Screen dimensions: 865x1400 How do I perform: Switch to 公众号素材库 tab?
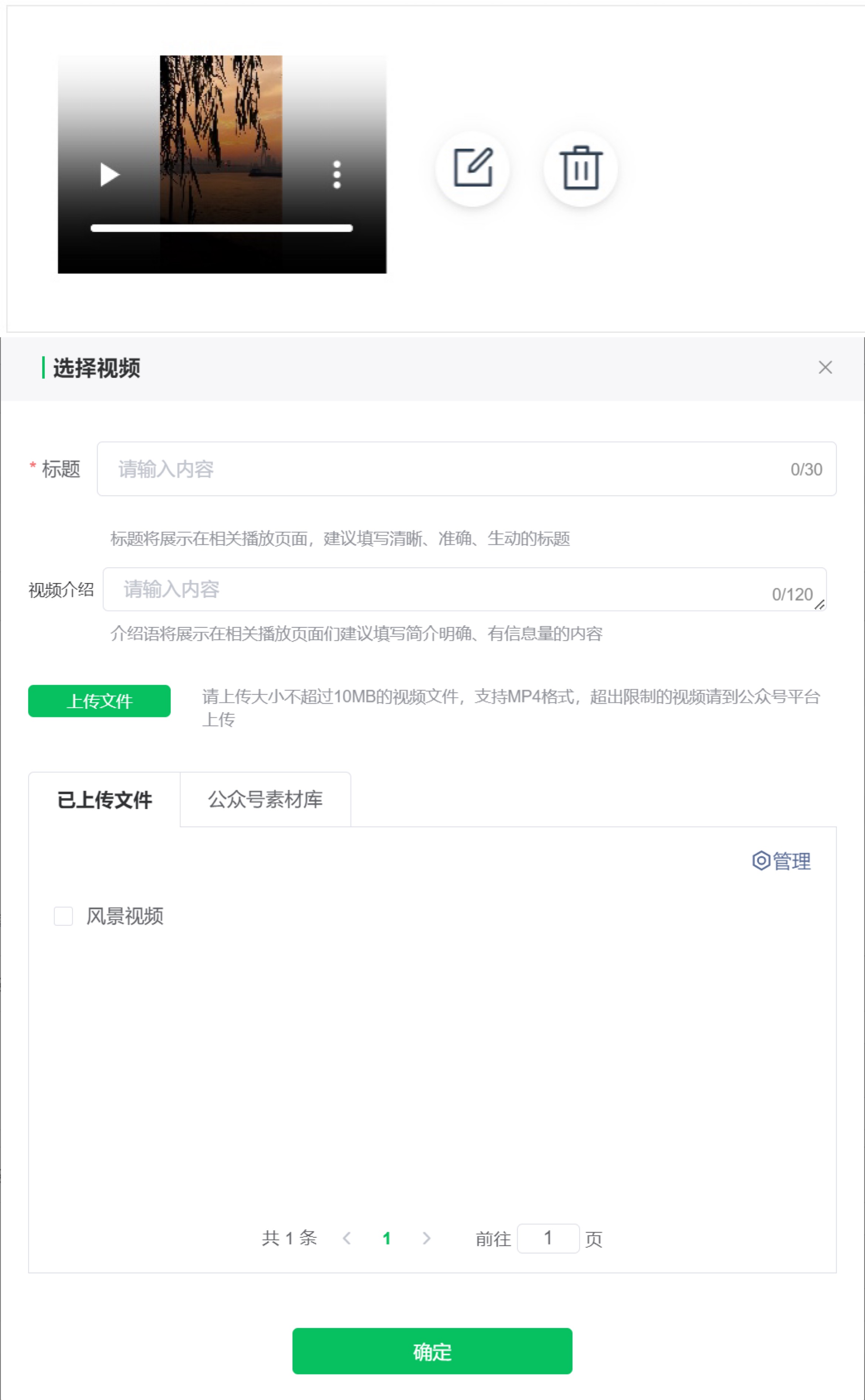click(265, 800)
